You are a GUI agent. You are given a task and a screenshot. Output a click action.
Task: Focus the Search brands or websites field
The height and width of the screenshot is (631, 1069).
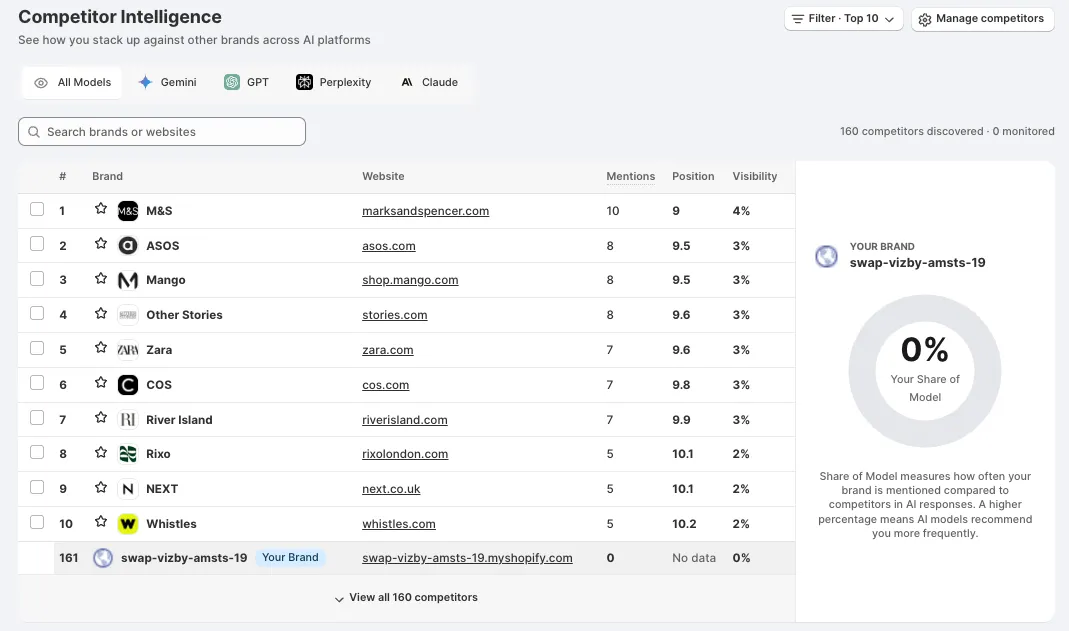(162, 132)
